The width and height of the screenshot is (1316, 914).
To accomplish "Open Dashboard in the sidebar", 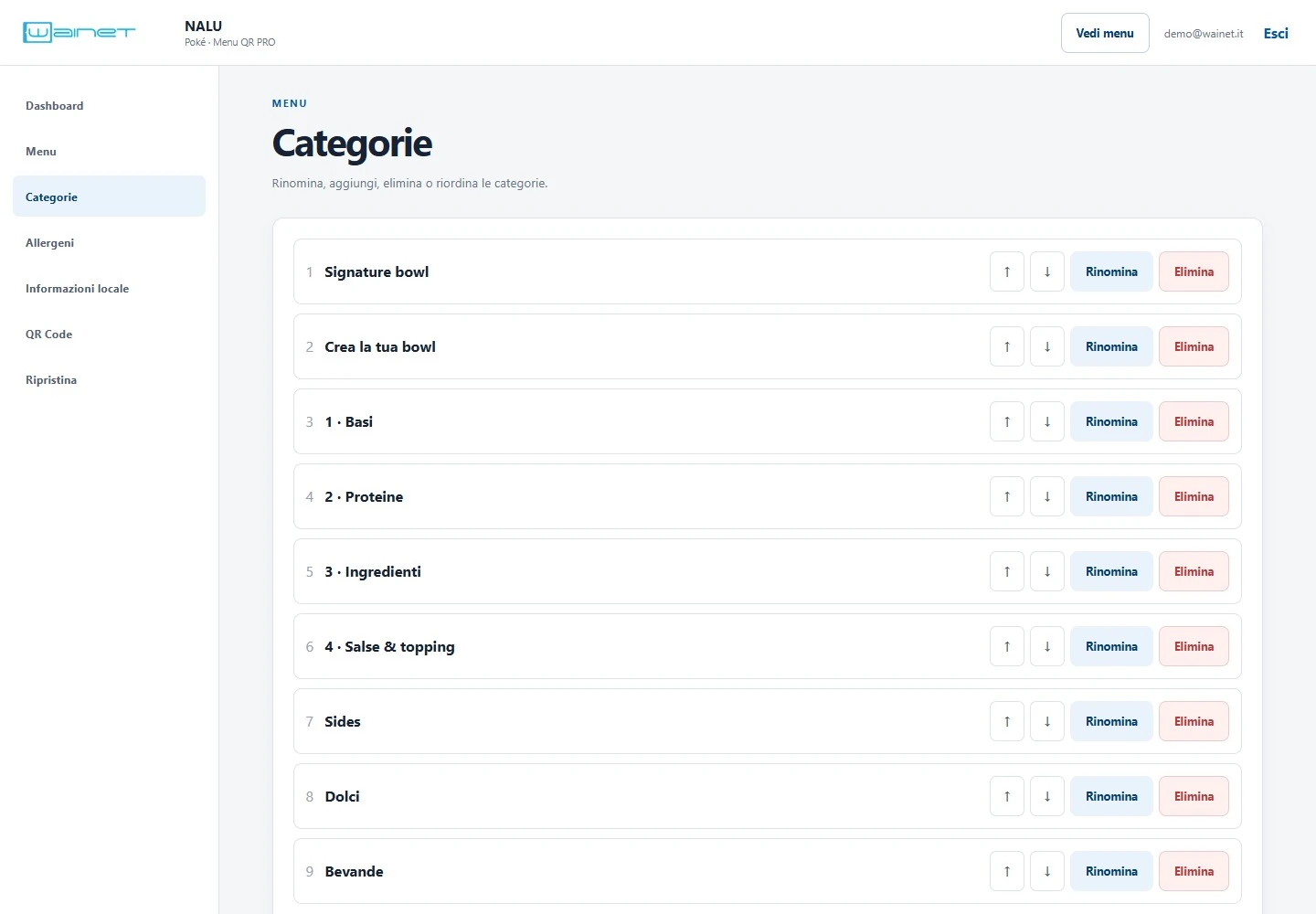I will 109,105.
